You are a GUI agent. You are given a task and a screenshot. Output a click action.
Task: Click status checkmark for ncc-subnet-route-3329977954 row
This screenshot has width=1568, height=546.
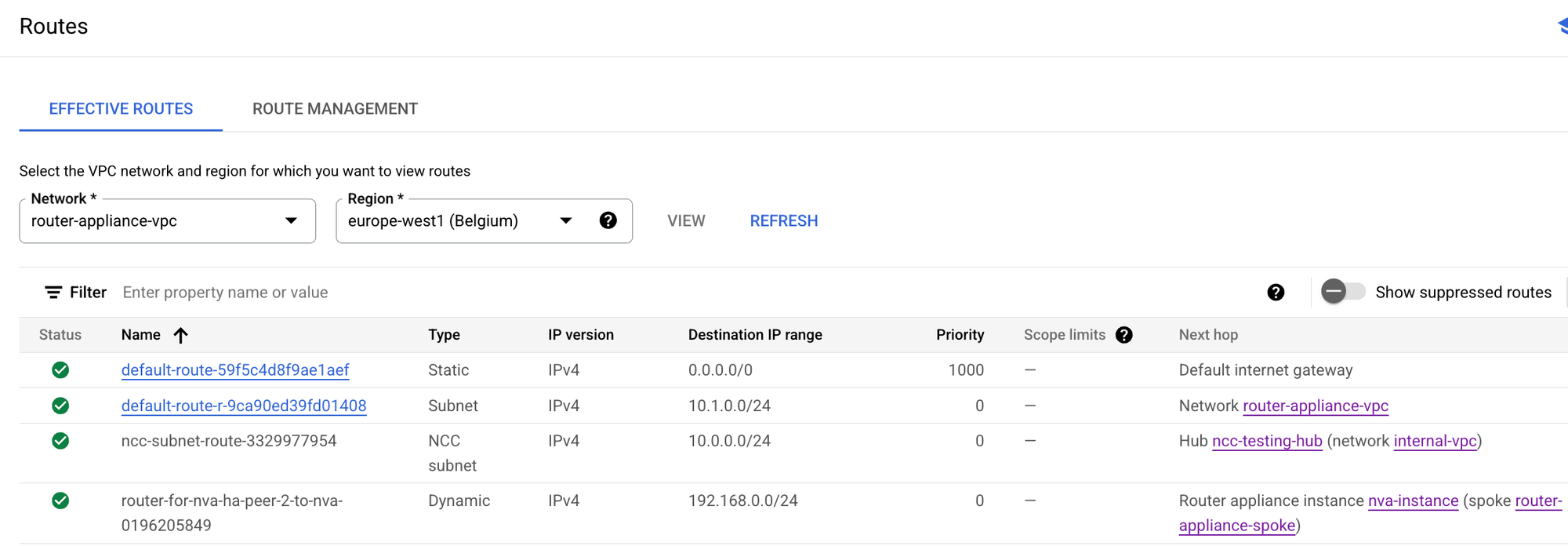[60, 441]
